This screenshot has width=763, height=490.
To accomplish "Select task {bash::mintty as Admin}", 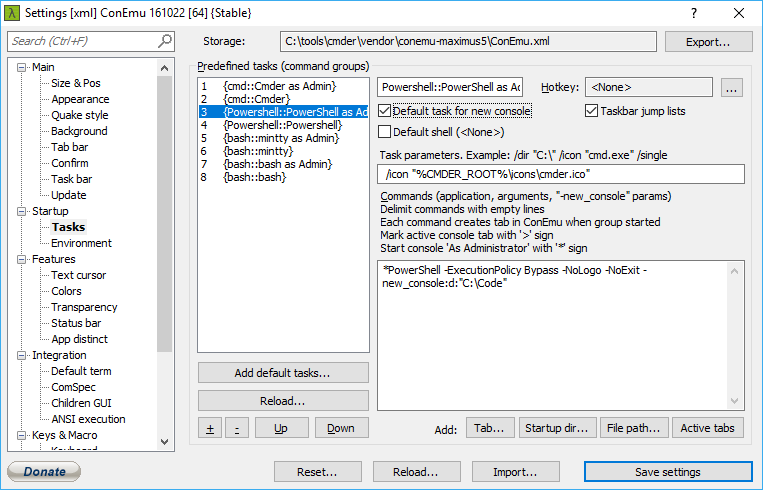I will tap(283, 138).
